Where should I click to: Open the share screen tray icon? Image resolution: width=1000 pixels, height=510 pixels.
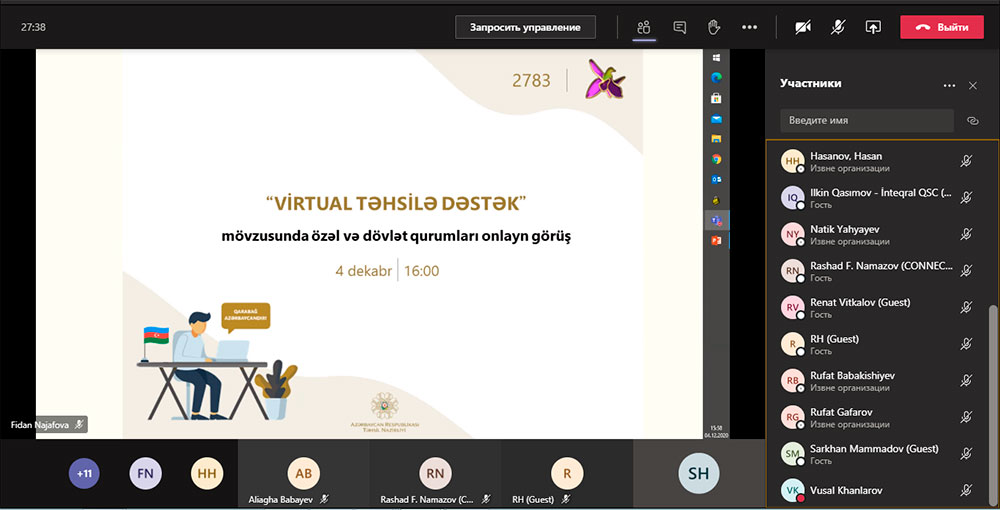tap(873, 27)
